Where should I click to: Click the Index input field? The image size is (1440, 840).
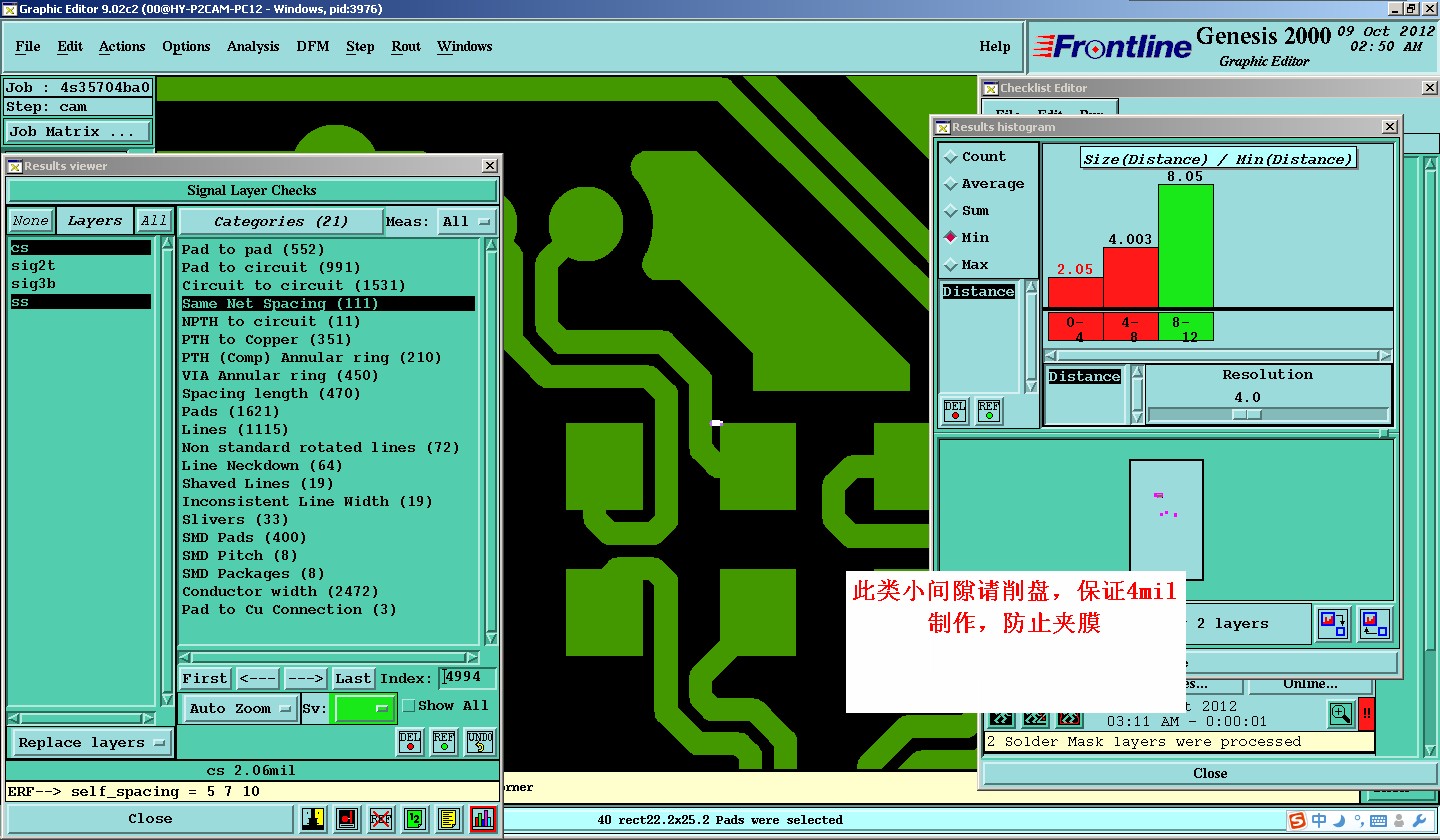467,678
